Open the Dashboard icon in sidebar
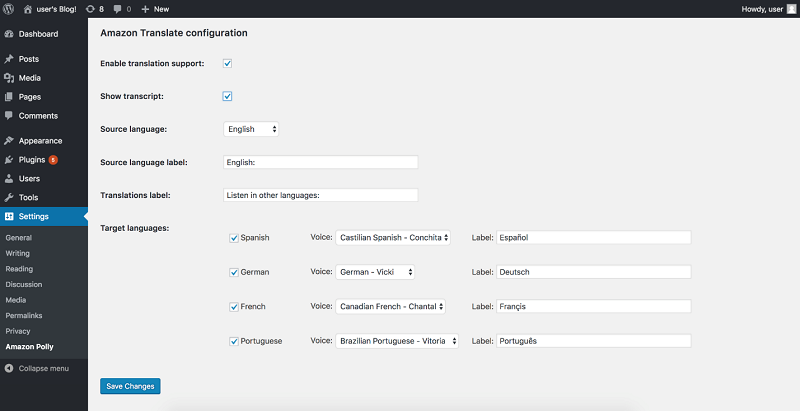The width and height of the screenshot is (800, 411). 9,34
